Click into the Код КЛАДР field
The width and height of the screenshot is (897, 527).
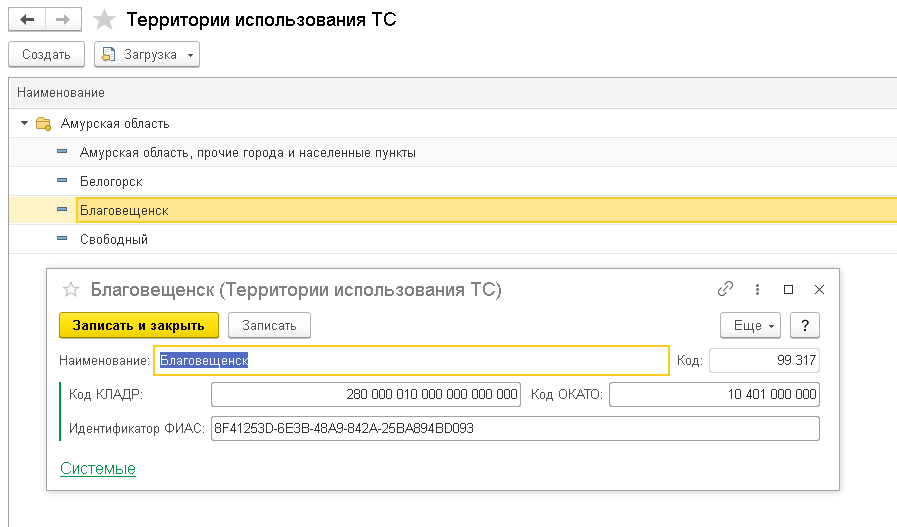coord(365,394)
